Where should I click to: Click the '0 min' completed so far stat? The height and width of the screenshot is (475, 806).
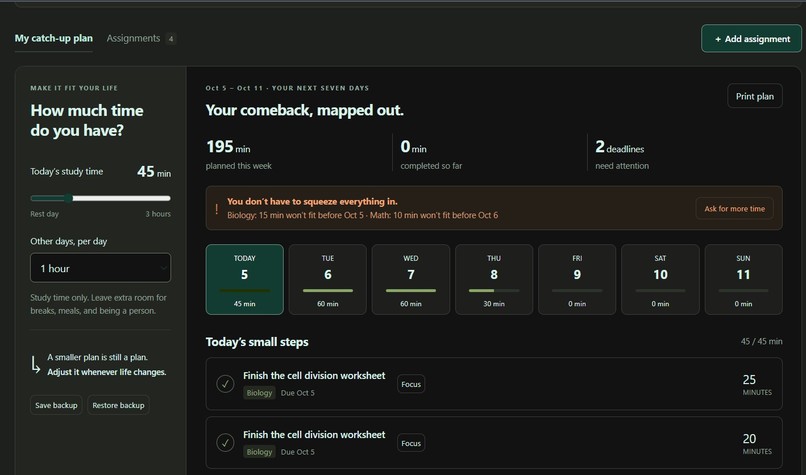tap(431, 154)
